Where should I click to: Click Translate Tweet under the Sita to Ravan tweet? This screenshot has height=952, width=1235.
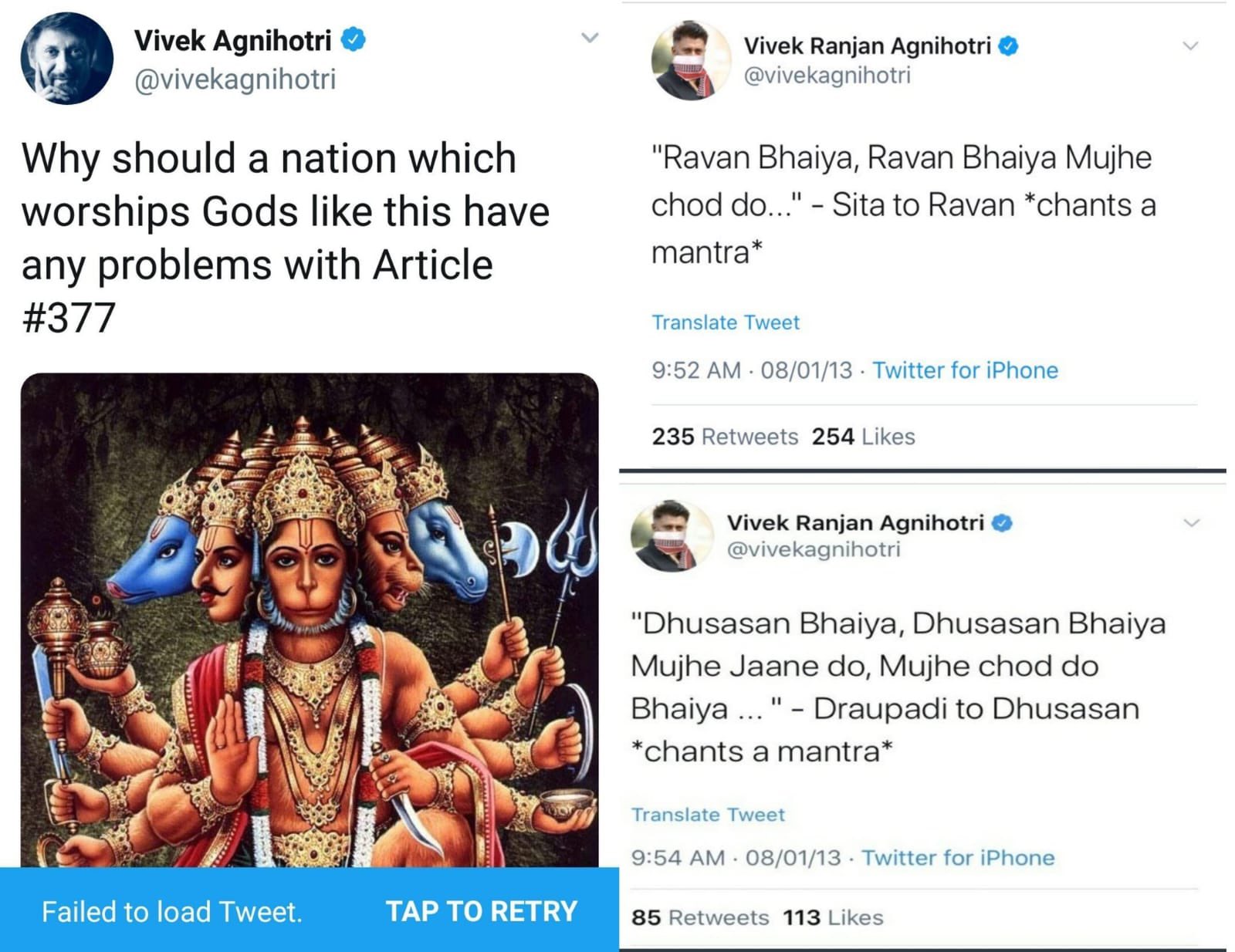click(x=725, y=322)
